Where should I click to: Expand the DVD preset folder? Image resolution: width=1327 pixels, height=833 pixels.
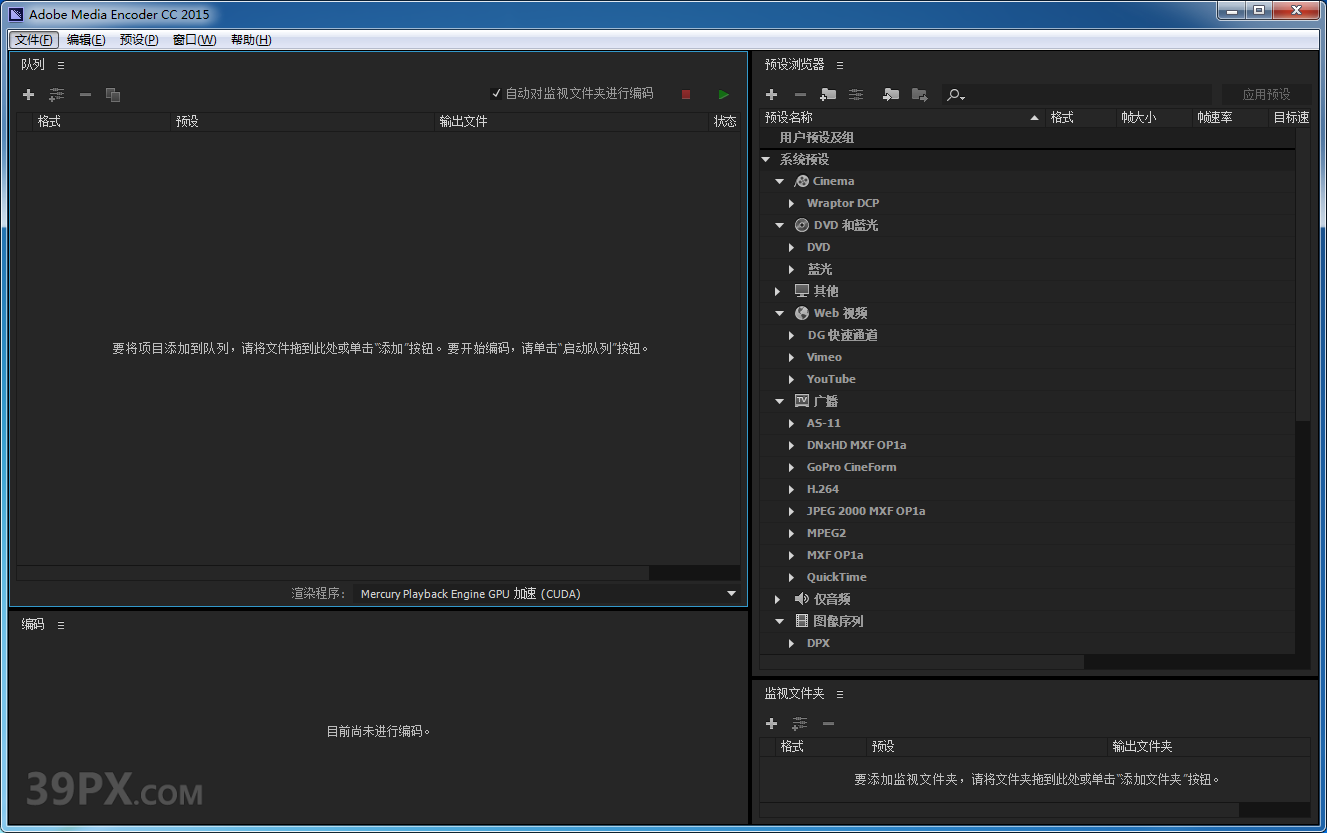coord(791,248)
